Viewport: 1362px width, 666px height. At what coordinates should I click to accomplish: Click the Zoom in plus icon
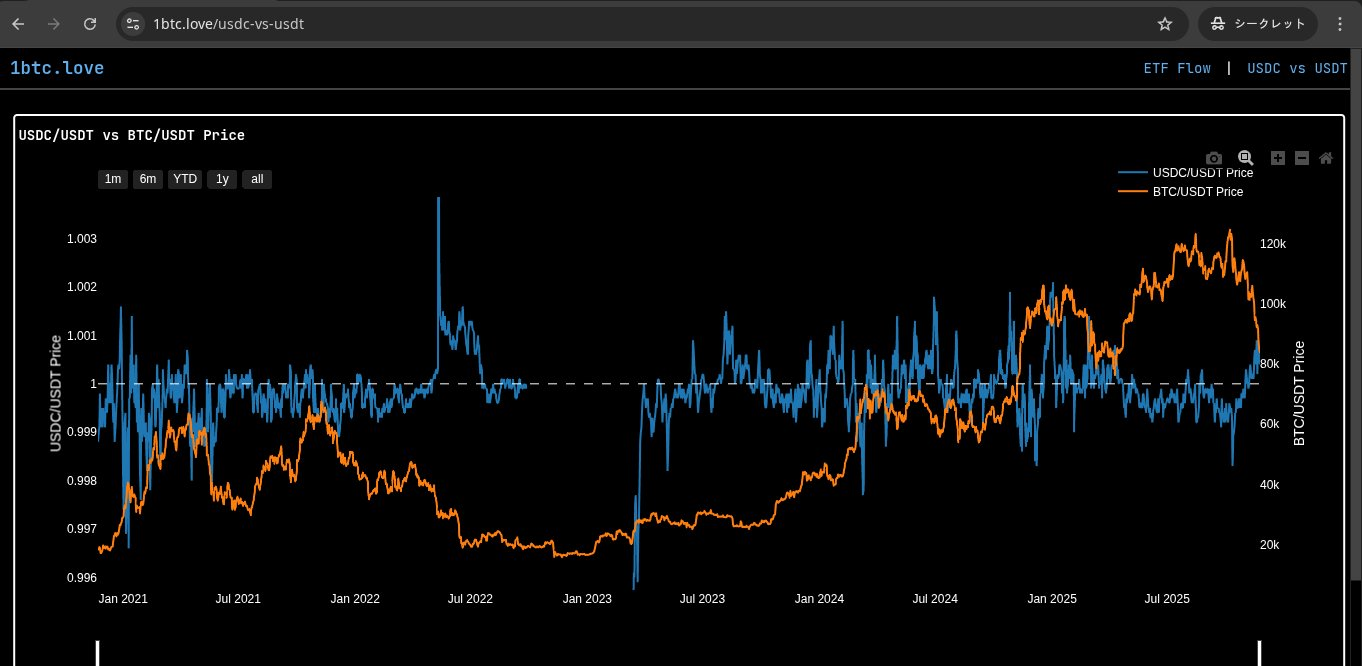point(1278,158)
